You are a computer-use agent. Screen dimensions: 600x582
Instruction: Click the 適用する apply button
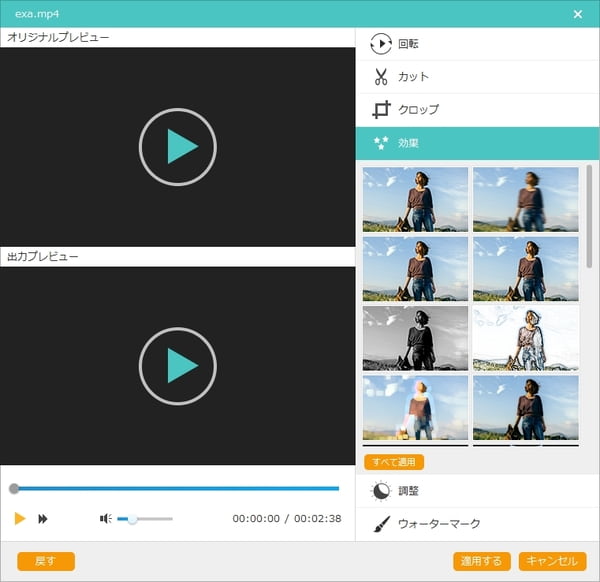(x=481, y=561)
